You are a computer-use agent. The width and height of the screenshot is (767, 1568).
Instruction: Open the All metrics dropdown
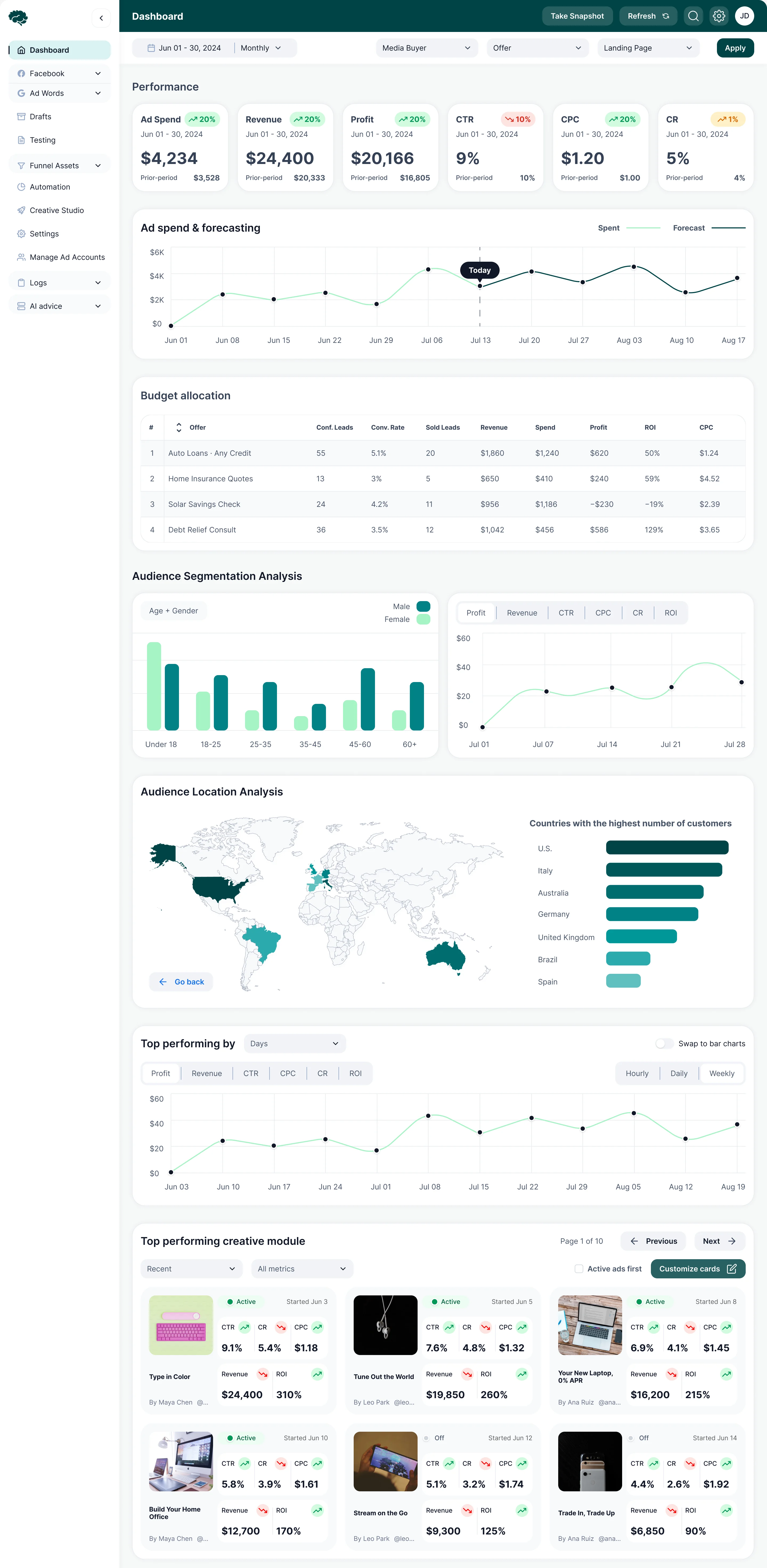(302, 1269)
